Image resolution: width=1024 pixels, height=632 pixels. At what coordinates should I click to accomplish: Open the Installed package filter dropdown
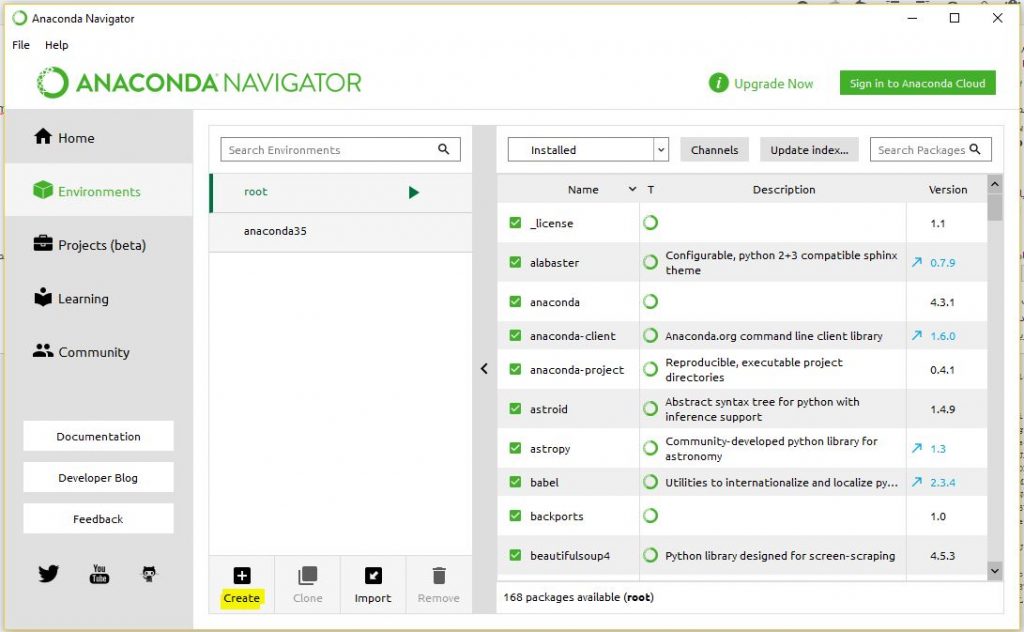tap(587, 150)
